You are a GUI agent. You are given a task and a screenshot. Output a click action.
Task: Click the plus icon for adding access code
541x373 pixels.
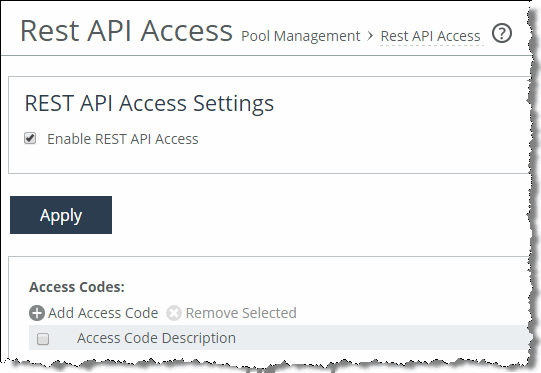tap(37, 313)
